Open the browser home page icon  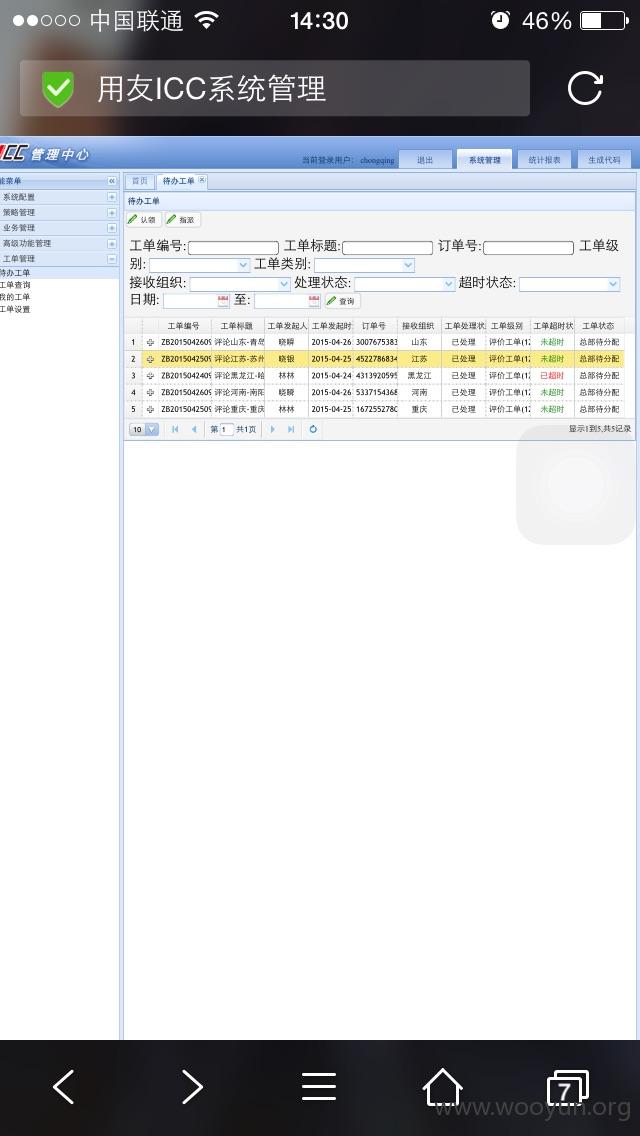[x=443, y=1087]
